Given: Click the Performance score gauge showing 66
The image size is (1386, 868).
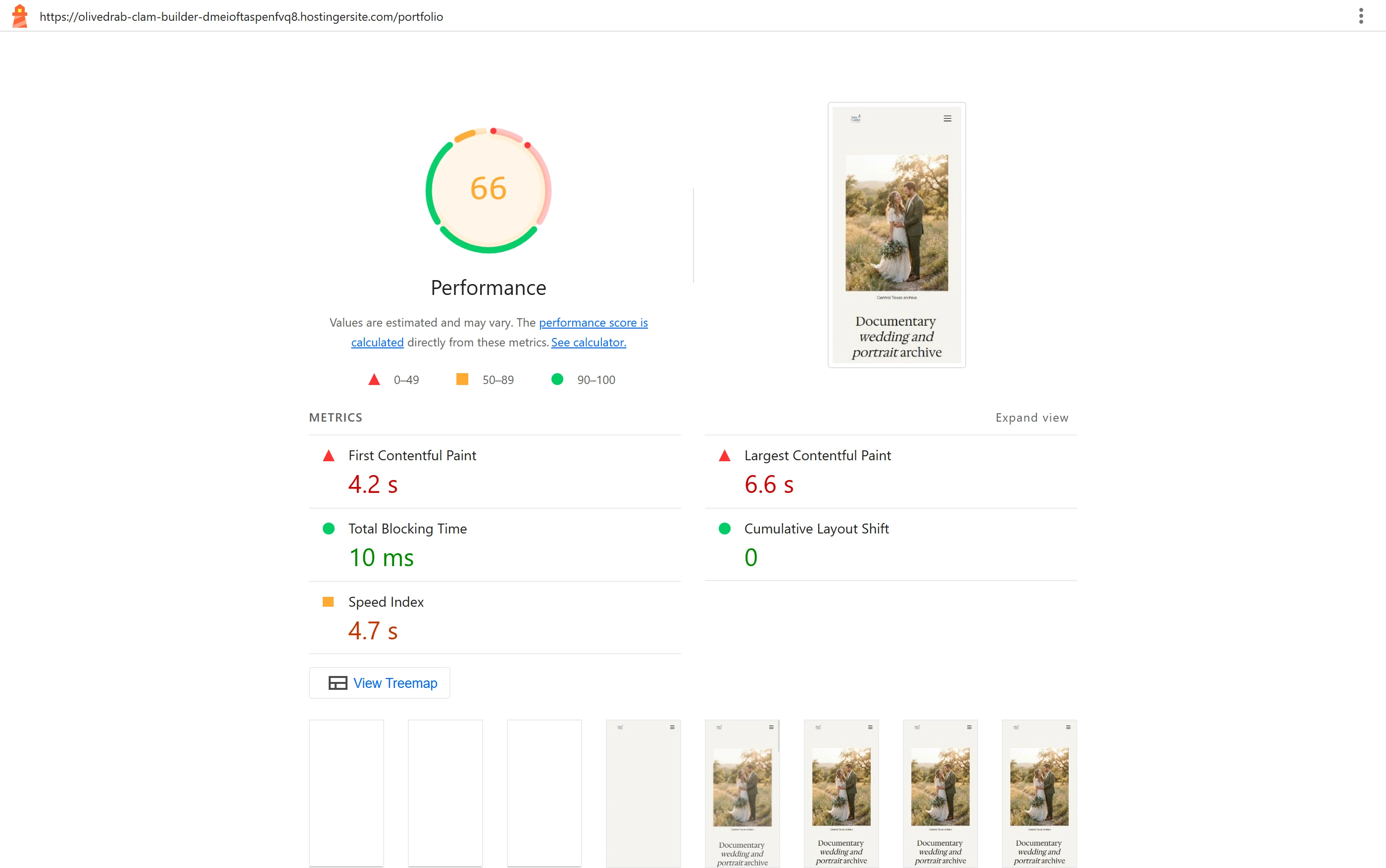Looking at the screenshot, I should [489, 190].
